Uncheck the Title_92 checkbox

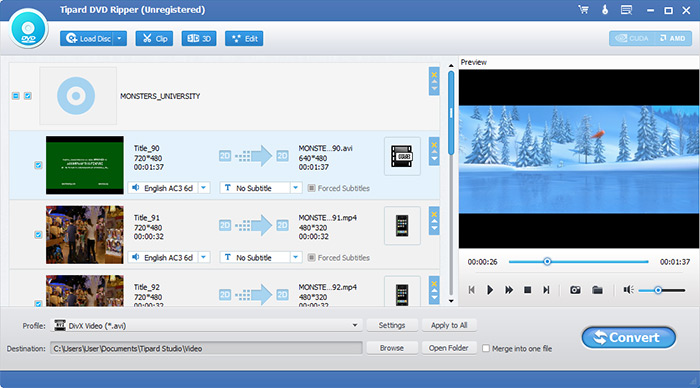tap(38, 303)
